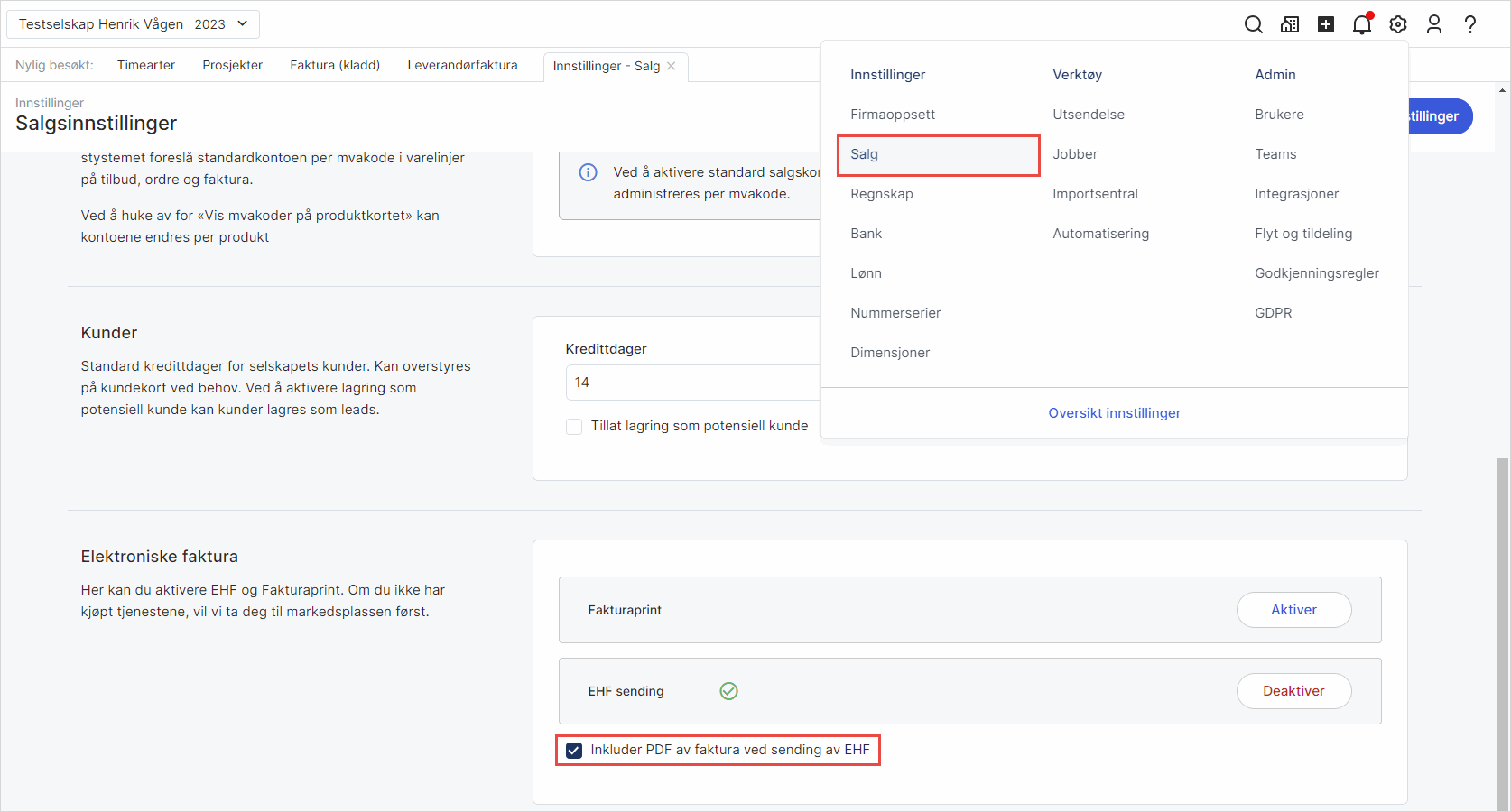Open the notifications bell
The image size is (1511, 812).
point(1362,24)
